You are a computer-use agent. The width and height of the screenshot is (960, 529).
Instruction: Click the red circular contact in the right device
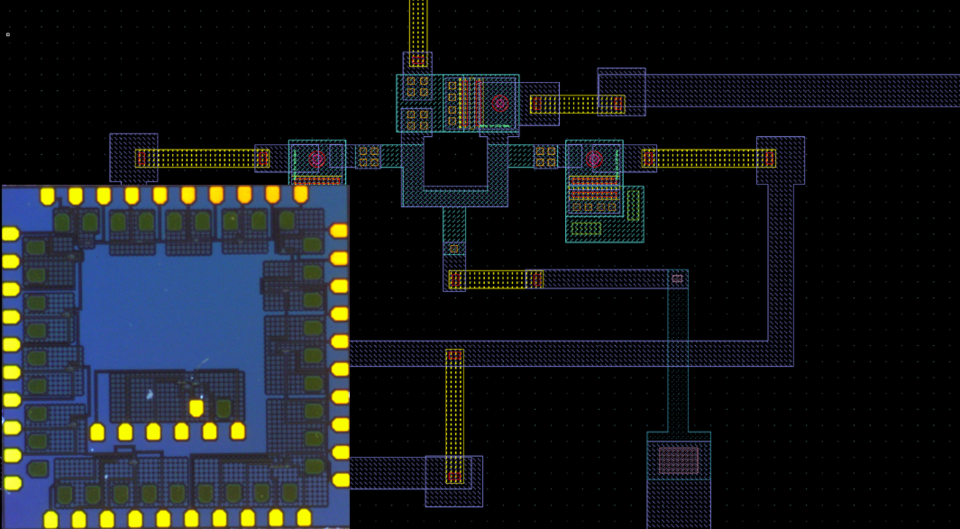tap(594, 160)
